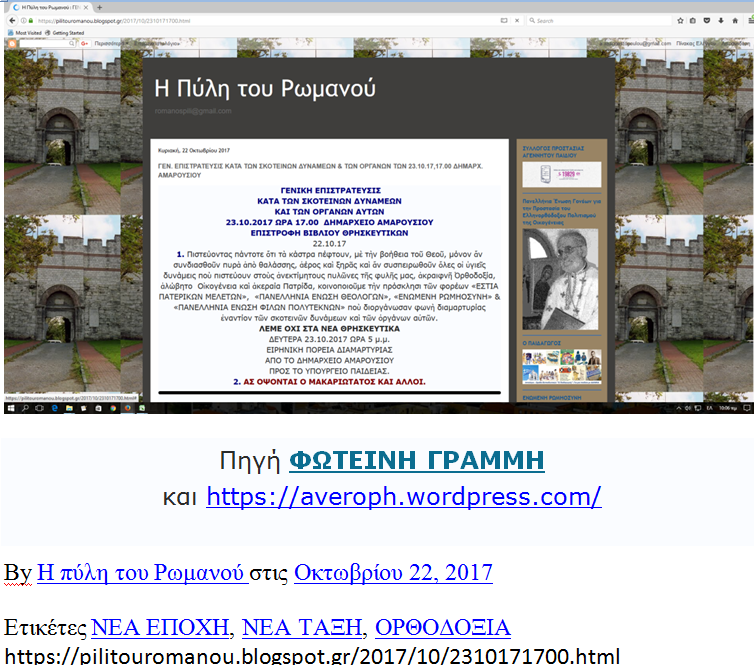Viewport: 754px width, 665px height.
Task: Open the Οκτωβρίου 22, 2017 date link
Action: point(393,573)
